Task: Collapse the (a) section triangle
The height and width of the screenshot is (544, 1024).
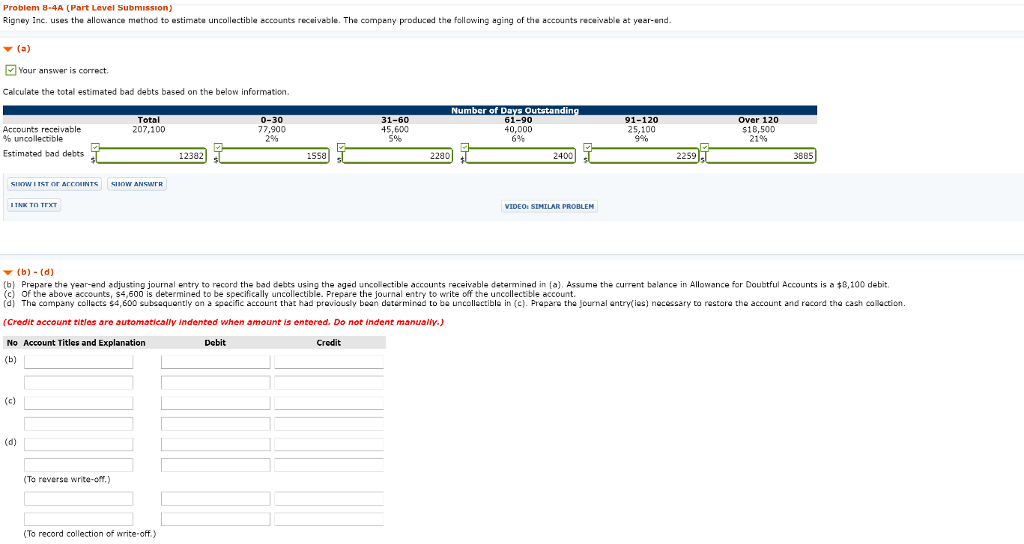Action: 8,49
